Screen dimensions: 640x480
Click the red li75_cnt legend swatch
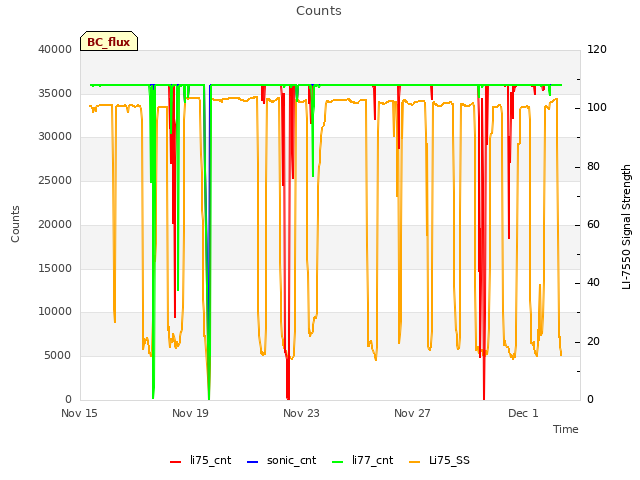click(176, 462)
